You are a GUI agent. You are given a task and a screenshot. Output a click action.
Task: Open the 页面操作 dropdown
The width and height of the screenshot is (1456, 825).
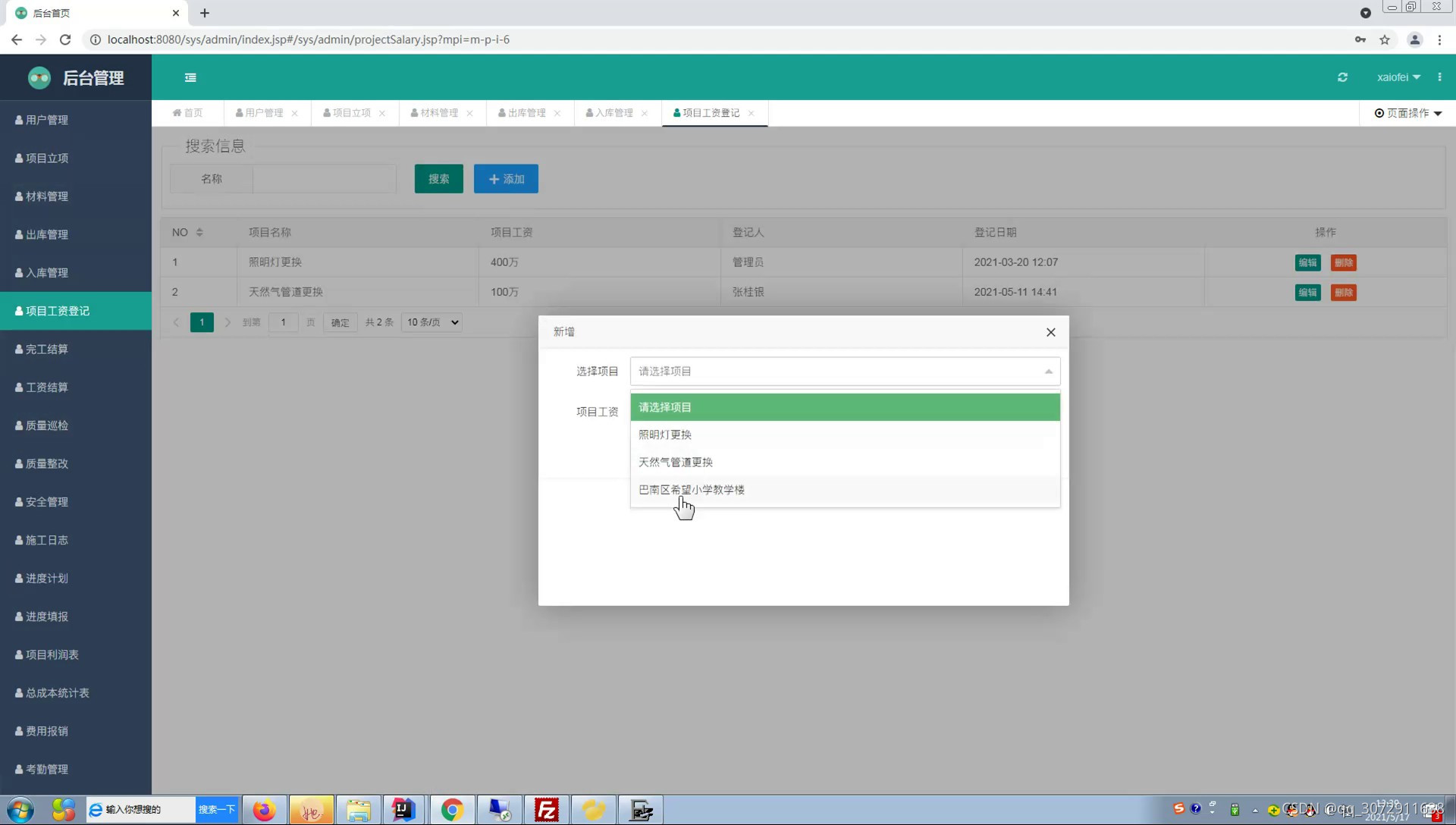(1408, 113)
